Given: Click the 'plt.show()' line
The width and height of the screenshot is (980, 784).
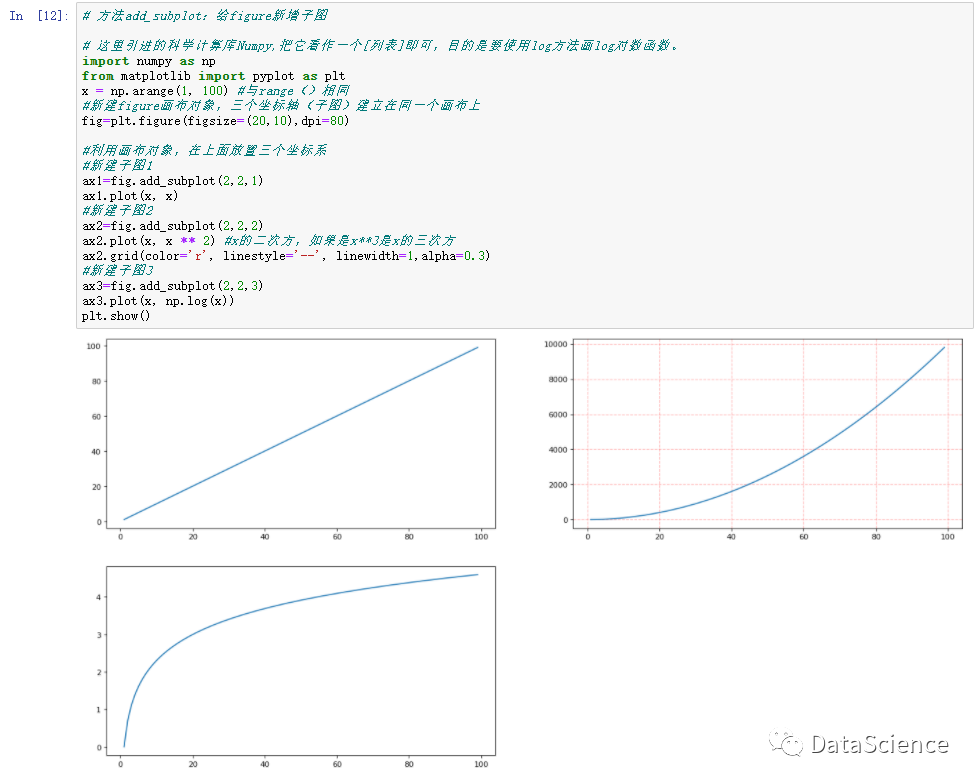Looking at the screenshot, I should tap(116, 316).
